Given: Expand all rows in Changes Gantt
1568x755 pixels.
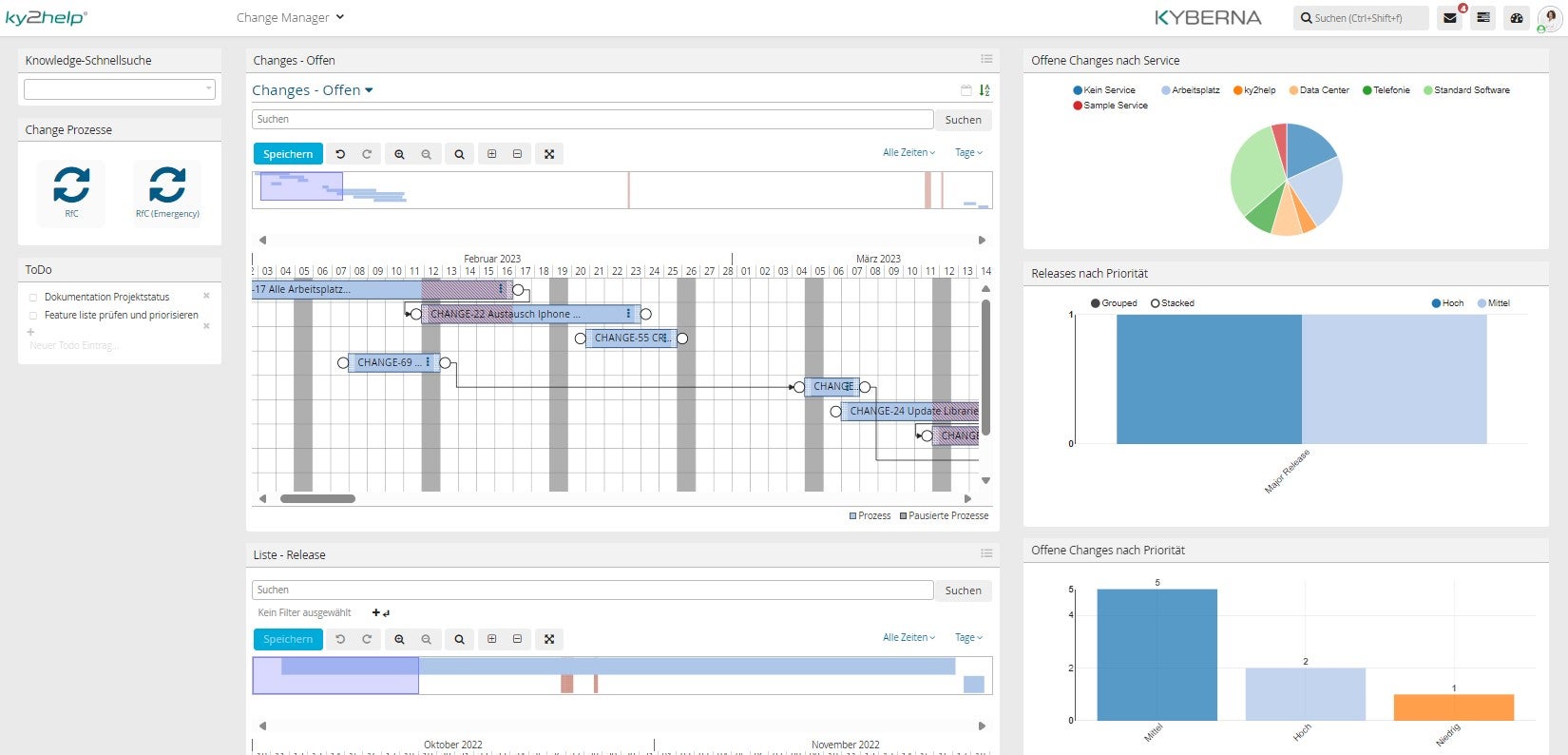Looking at the screenshot, I should [x=491, y=154].
